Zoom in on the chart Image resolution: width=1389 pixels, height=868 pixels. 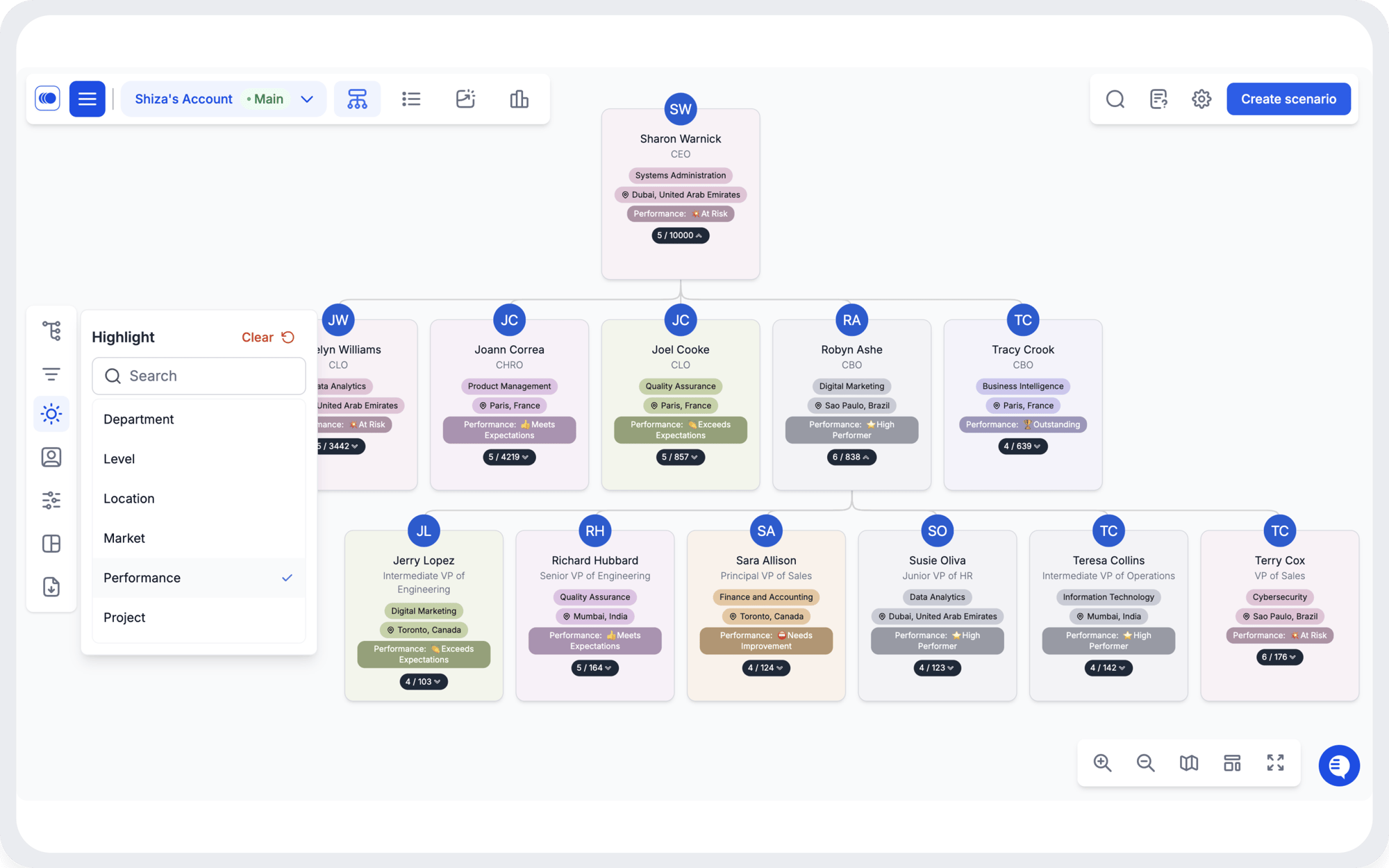point(1102,763)
